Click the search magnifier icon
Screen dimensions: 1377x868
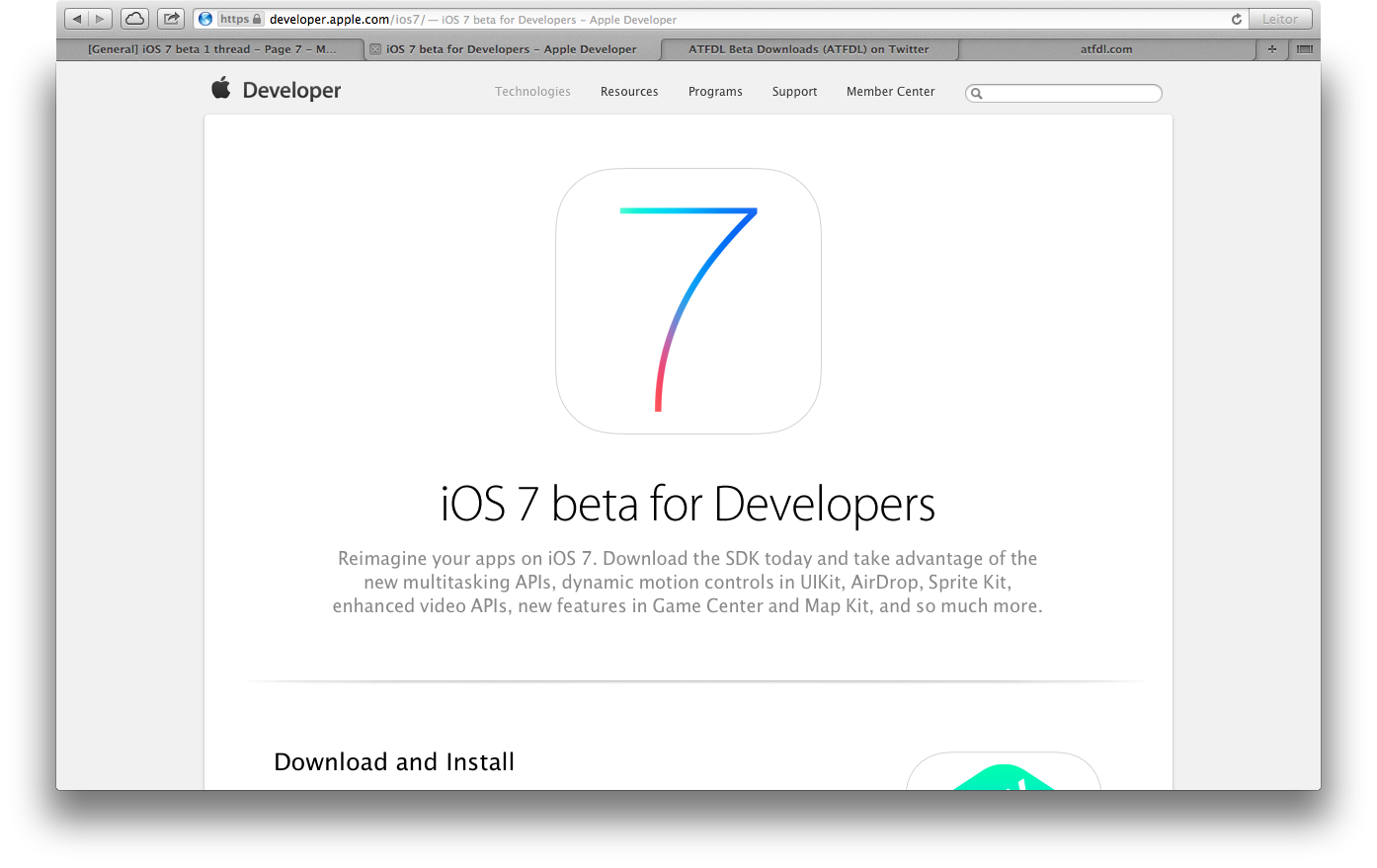tap(976, 94)
